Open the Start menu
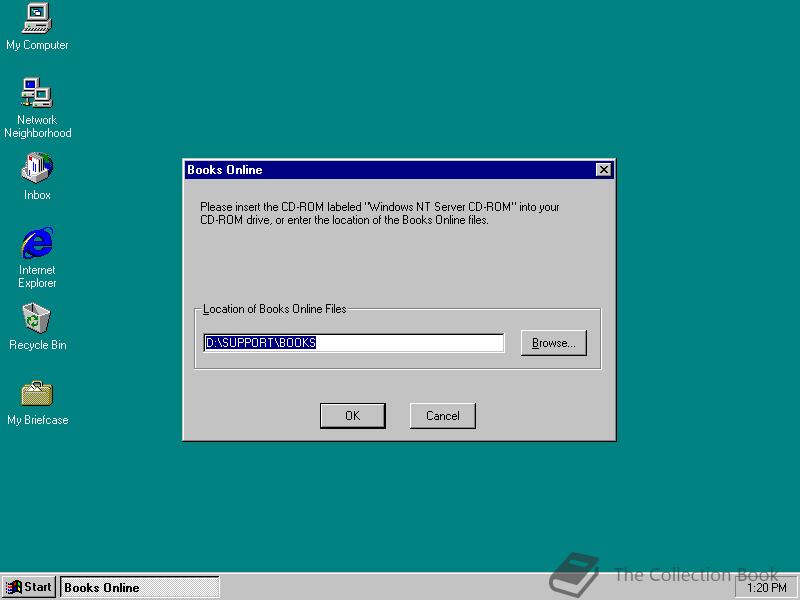The image size is (800, 600). [29, 587]
